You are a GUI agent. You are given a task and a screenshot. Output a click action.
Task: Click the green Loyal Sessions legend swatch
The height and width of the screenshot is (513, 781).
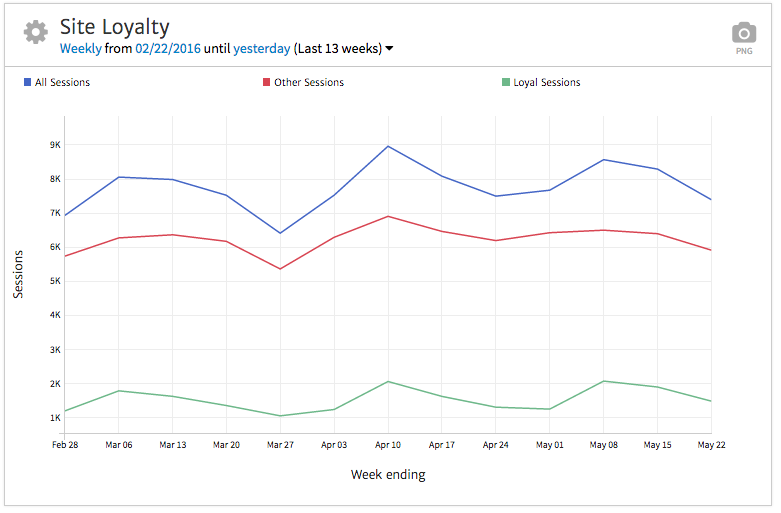pos(505,82)
